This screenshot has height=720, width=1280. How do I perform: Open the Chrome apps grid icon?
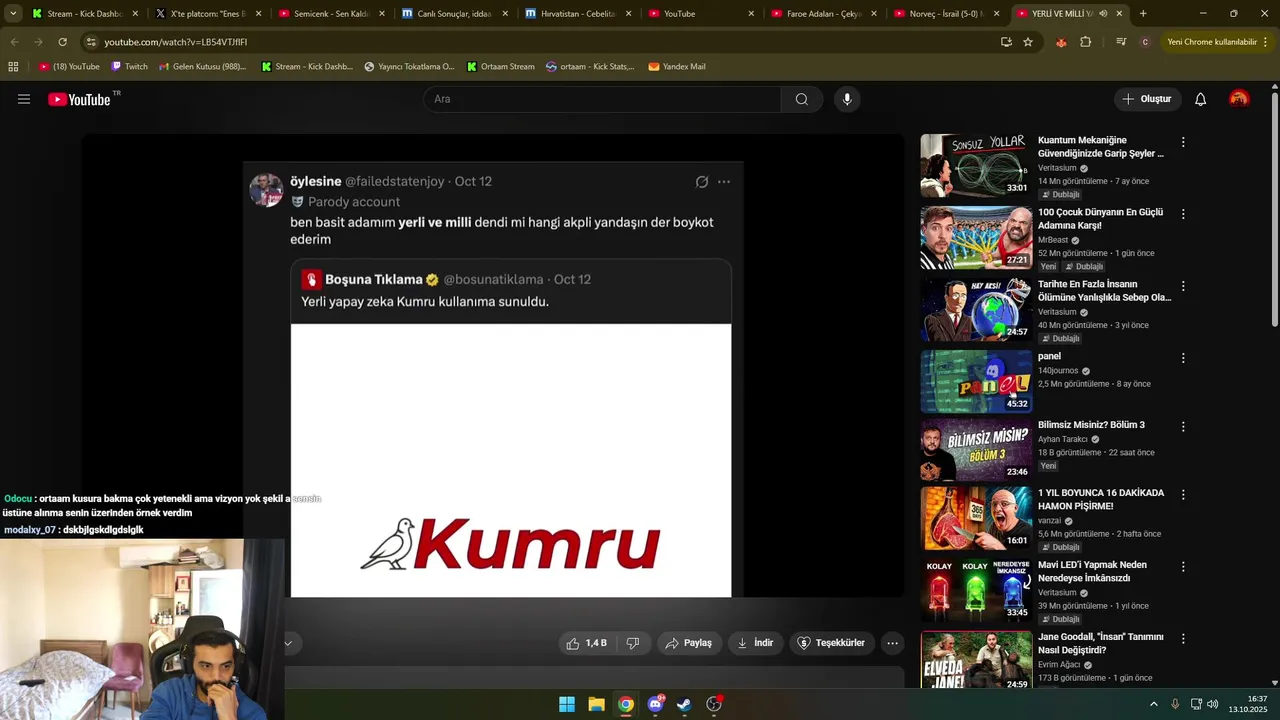click(x=13, y=66)
